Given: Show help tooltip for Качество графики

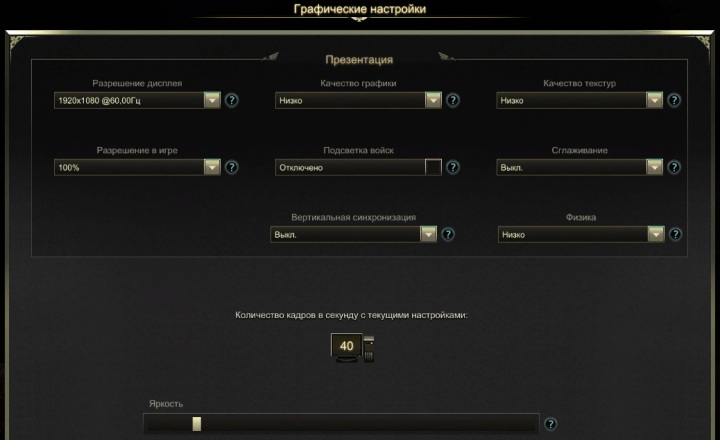Looking at the screenshot, I should coord(453,100).
